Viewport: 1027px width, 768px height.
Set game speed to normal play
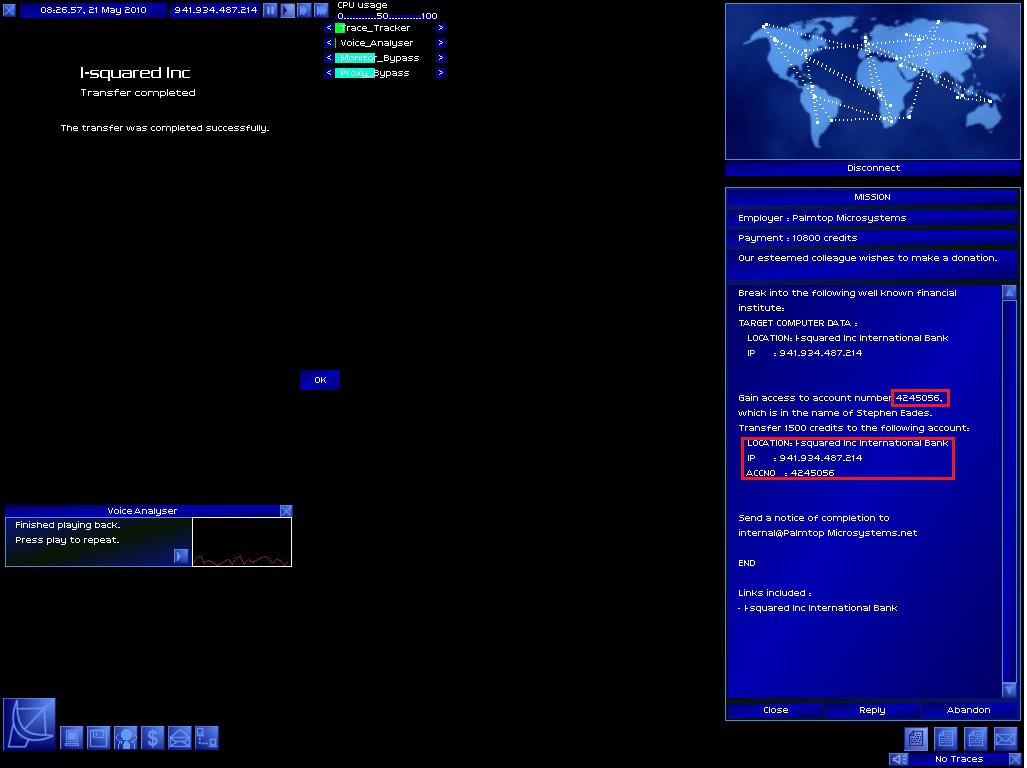288,10
